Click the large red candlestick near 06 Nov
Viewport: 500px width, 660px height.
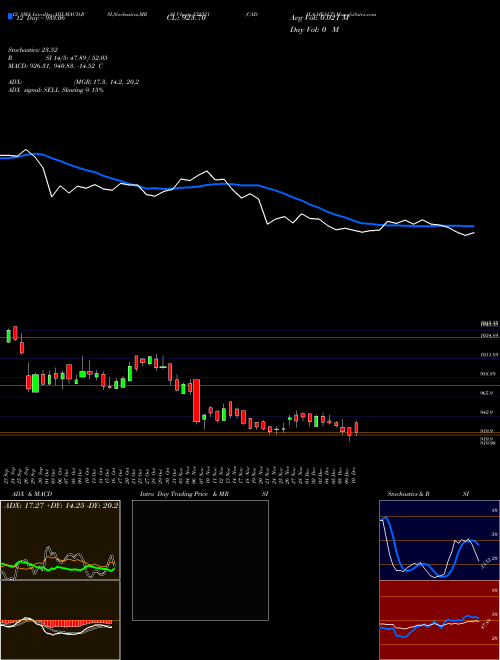click(197, 401)
